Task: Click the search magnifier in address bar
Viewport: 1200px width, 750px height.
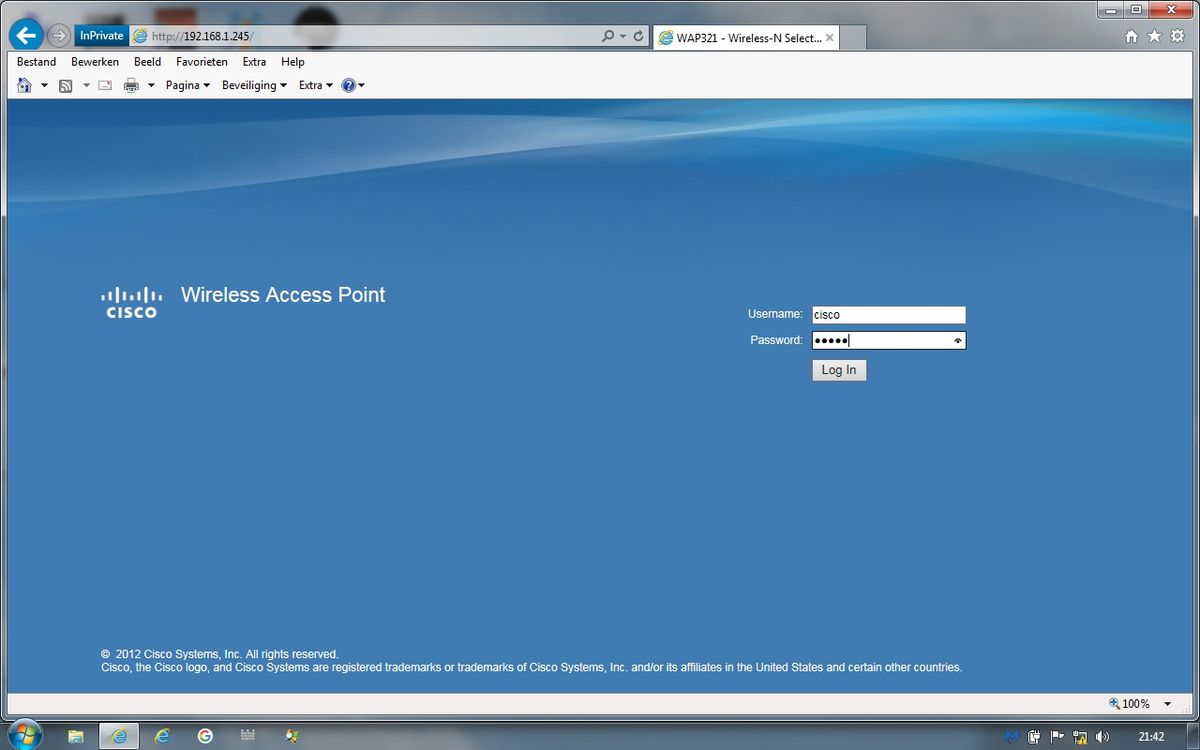Action: tap(608, 36)
